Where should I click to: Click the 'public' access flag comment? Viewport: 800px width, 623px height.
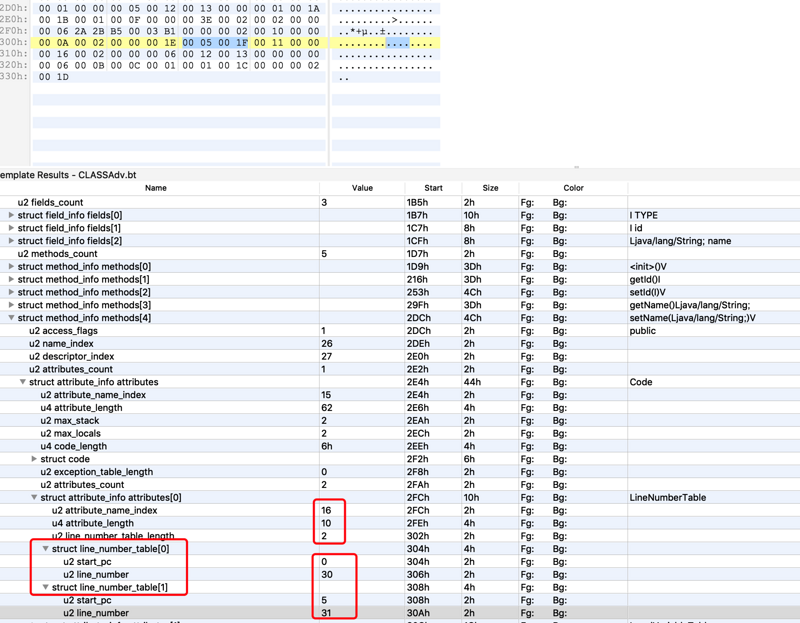(x=642, y=331)
